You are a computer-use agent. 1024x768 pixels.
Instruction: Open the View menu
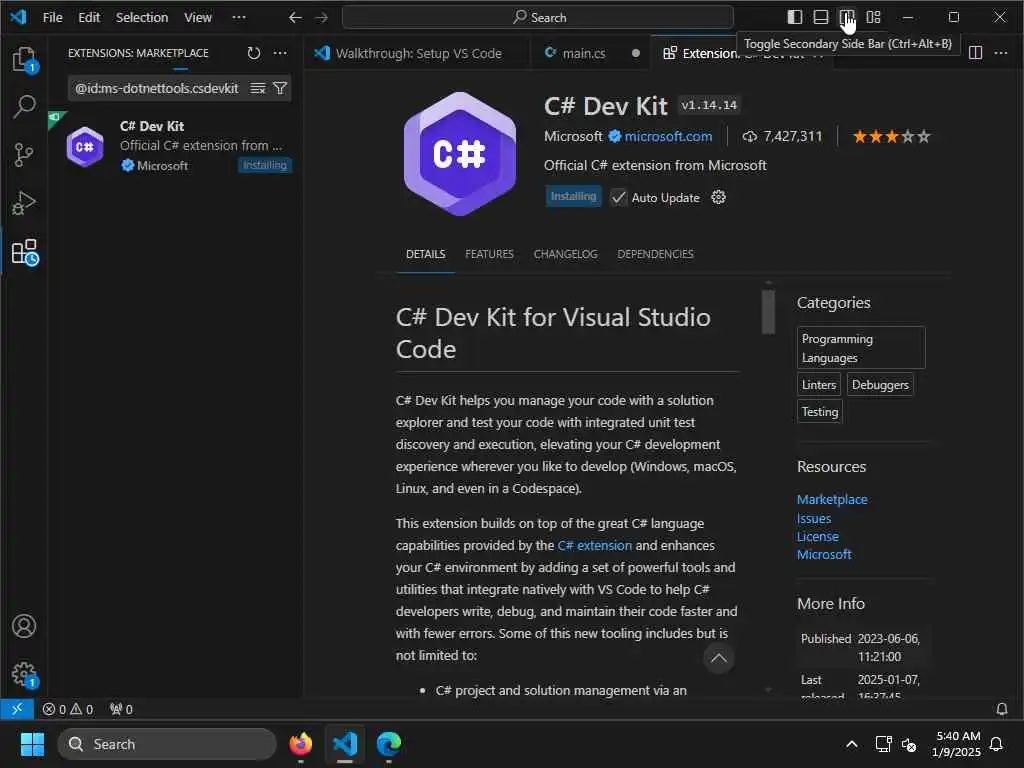click(x=197, y=18)
